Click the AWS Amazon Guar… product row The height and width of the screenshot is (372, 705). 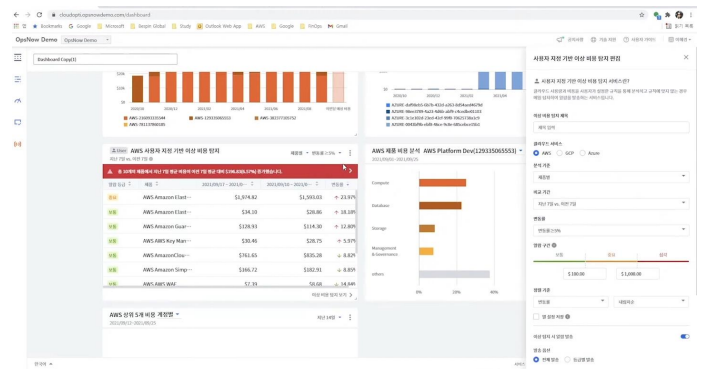click(x=230, y=226)
